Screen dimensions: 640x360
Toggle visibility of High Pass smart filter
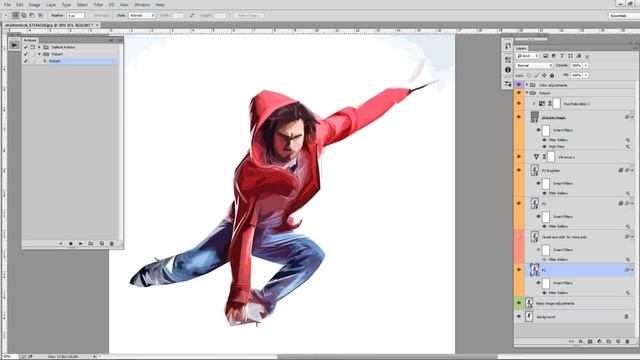click(x=544, y=146)
